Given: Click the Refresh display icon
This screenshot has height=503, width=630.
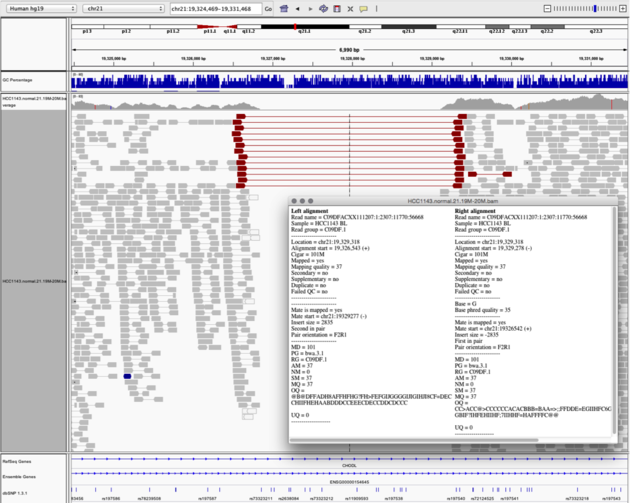Looking at the screenshot, I should coord(323,8).
